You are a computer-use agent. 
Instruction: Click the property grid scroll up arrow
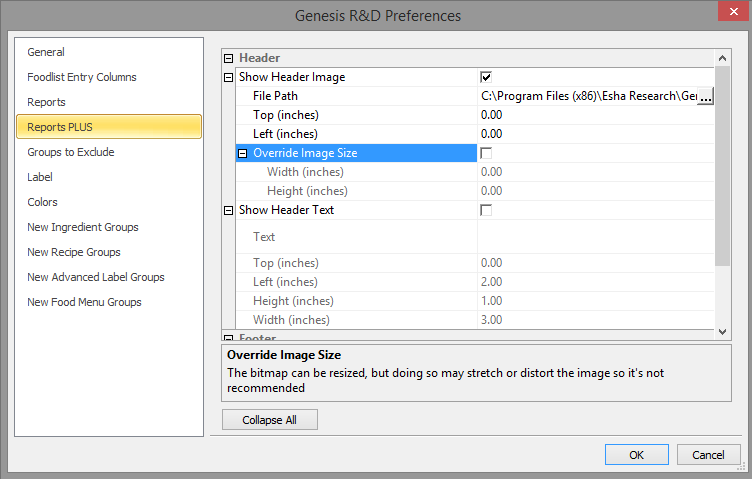[x=722, y=58]
